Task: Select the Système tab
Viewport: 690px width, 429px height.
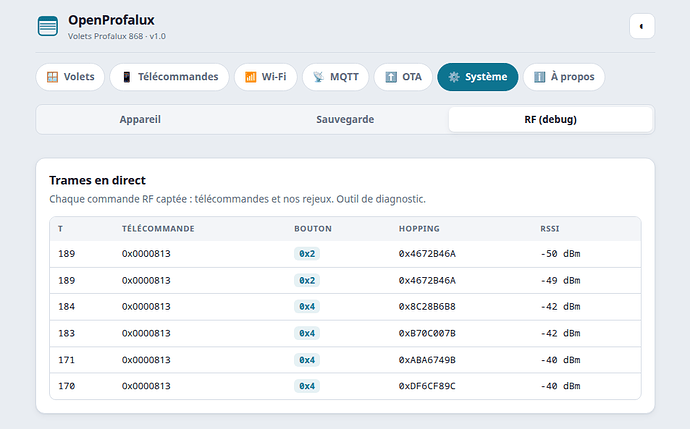Action: click(x=478, y=77)
